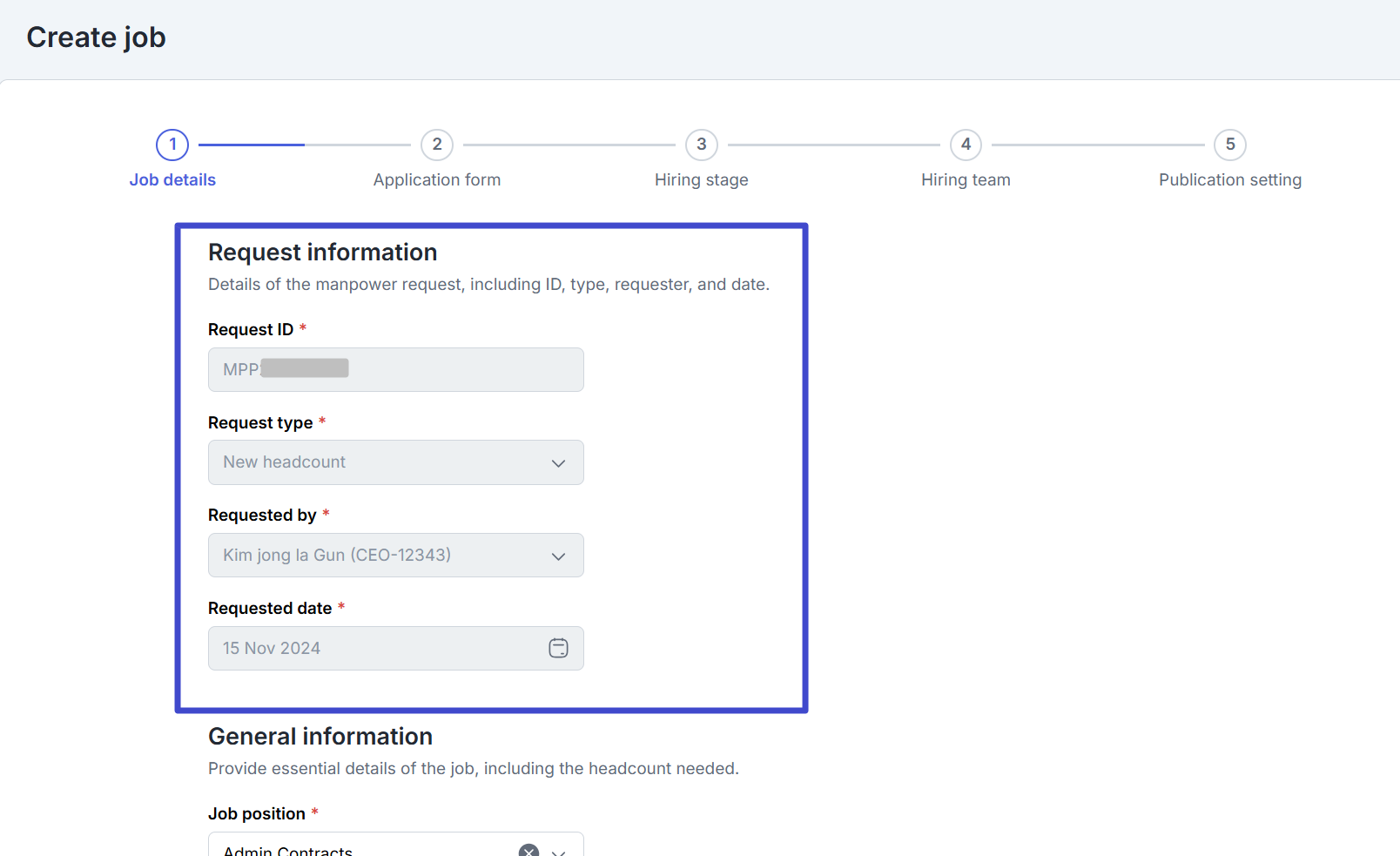Click the Request ID input field
The width and height of the screenshot is (1400, 856).
click(395, 370)
